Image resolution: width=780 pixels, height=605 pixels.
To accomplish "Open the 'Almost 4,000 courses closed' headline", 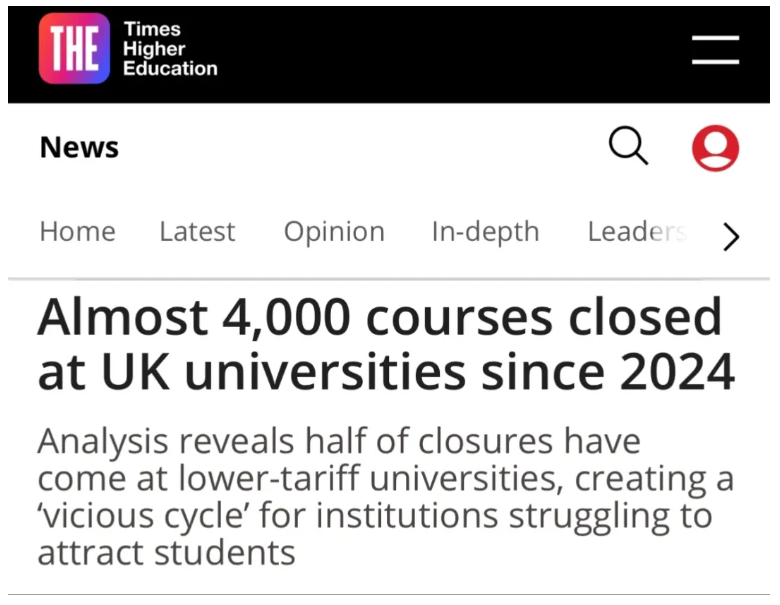I will click(x=380, y=320).
